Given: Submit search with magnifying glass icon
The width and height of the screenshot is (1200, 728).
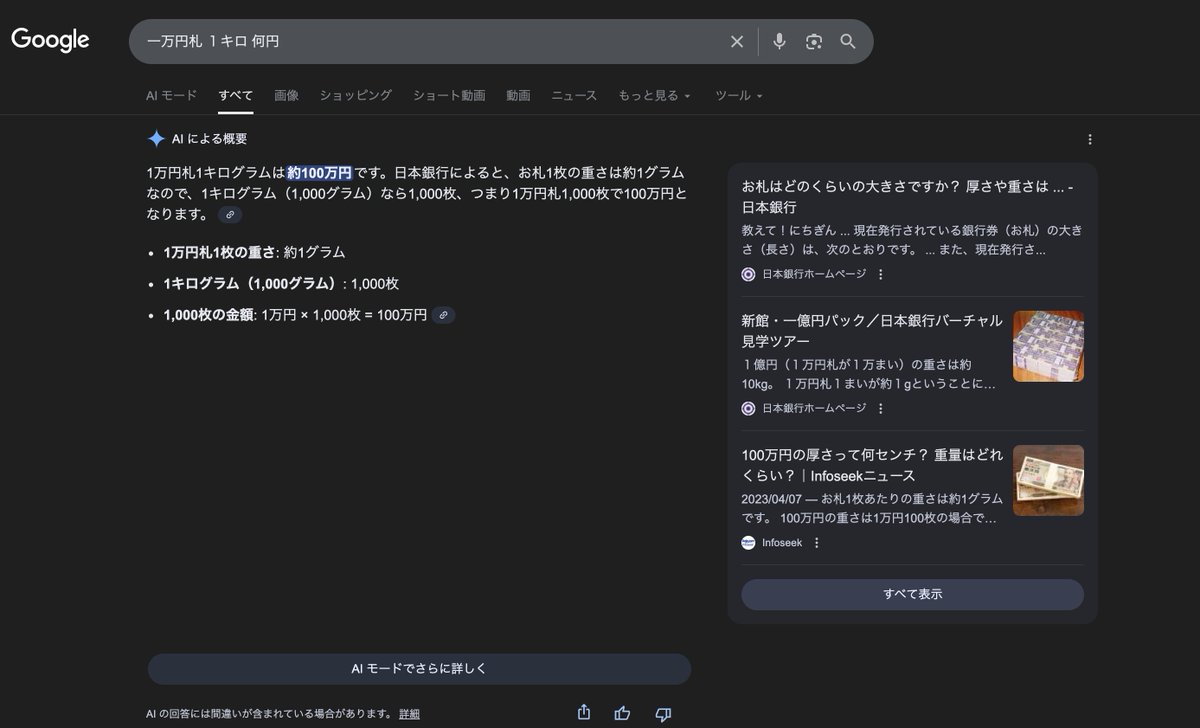Looking at the screenshot, I should [x=848, y=41].
